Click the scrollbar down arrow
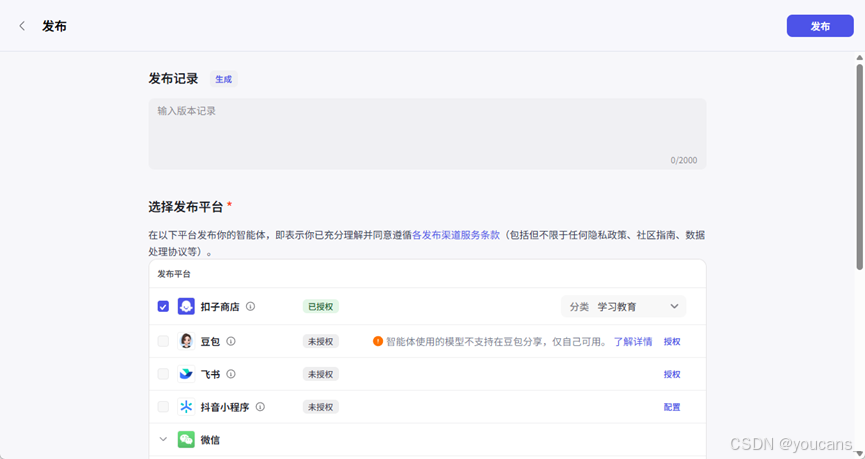Screen dimensions: 865x459 tap(859, 453)
